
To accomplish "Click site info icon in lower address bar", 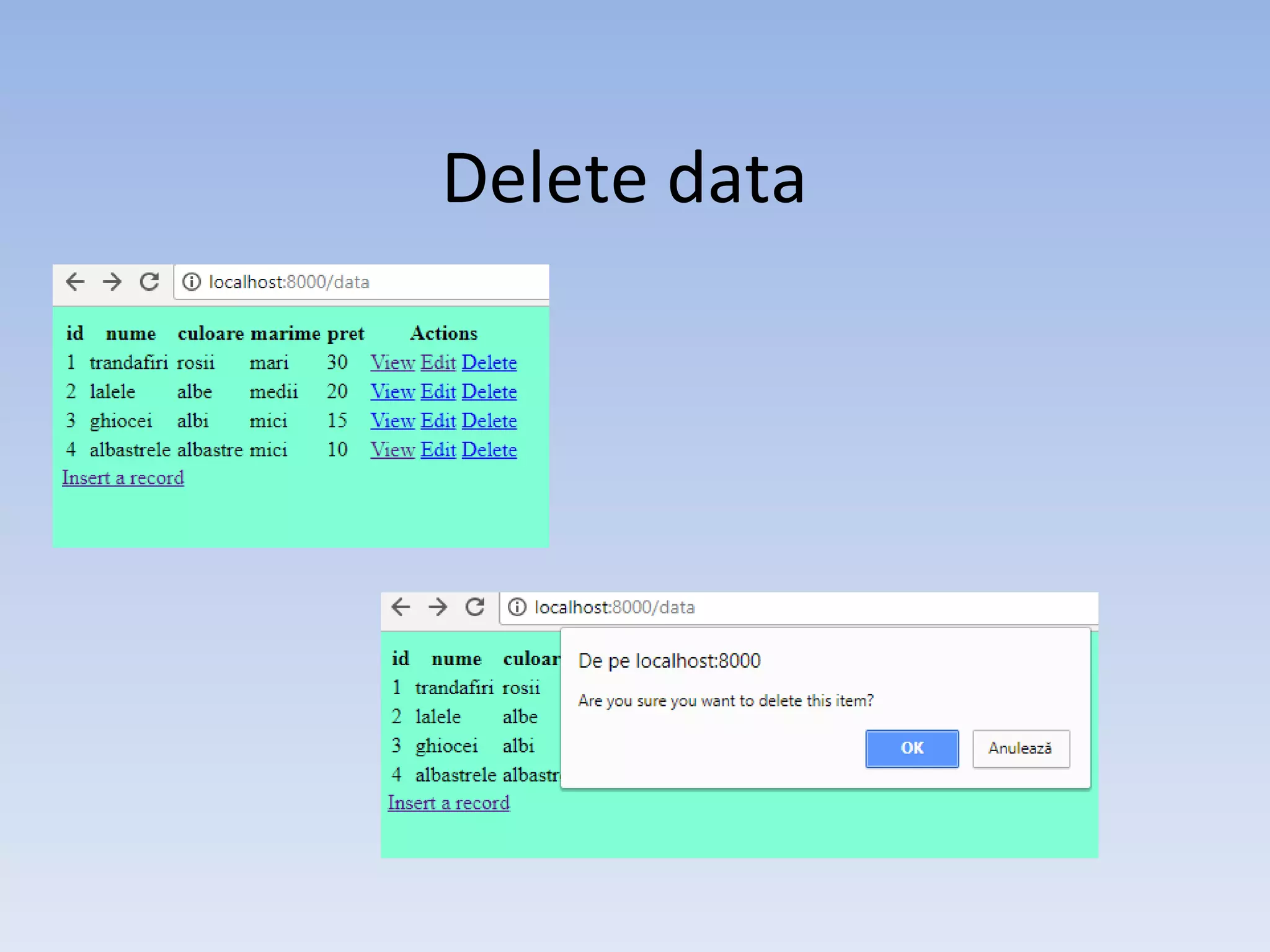I will (x=517, y=607).
